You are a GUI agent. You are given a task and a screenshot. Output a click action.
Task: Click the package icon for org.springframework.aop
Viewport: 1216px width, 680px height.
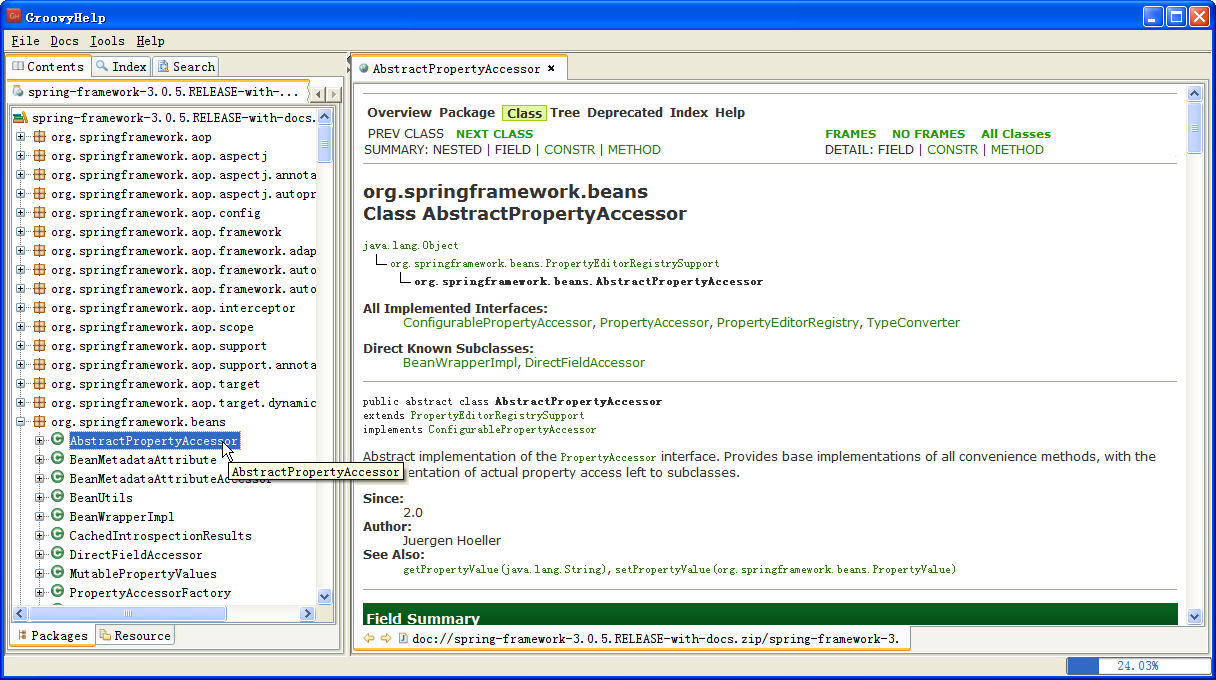tap(40, 137)
